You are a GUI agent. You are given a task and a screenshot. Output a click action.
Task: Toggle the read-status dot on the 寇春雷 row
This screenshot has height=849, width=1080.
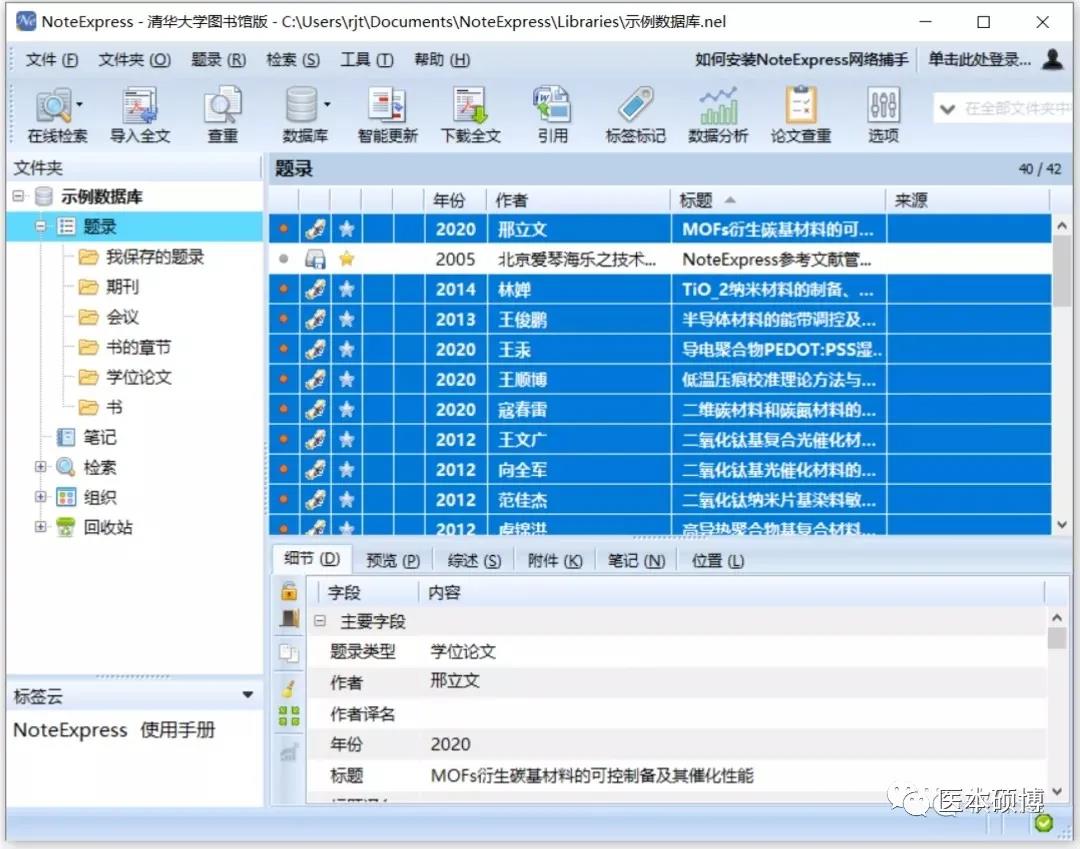click(284, 409)
